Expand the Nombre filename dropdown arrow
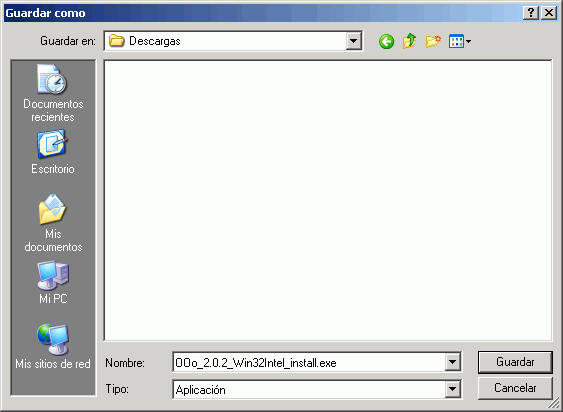563x412 pixels. (x=452, y=362)
